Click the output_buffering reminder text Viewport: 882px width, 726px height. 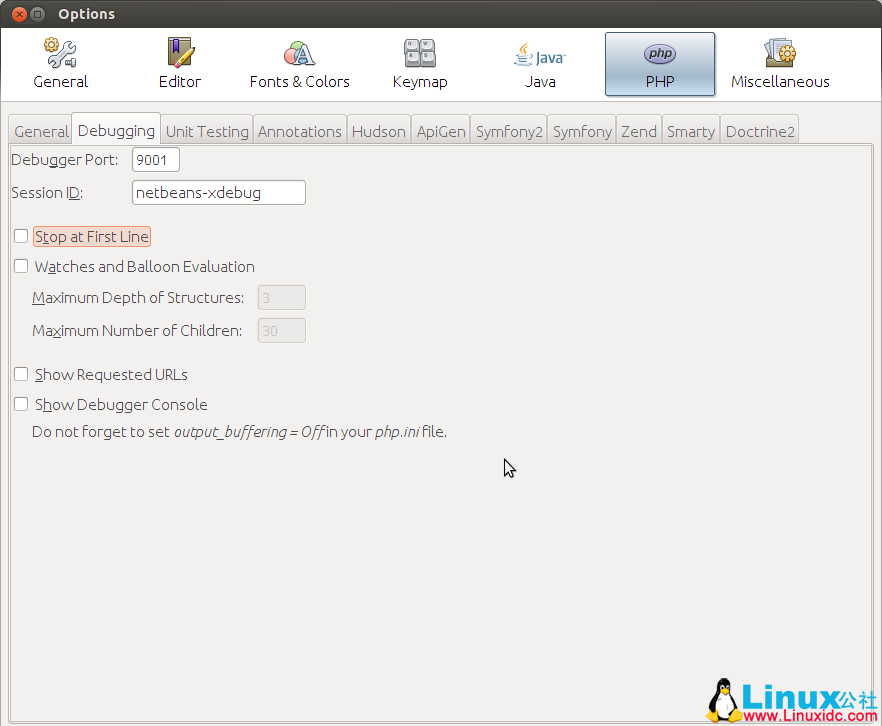pyautogui.click(x=240, y=432)
